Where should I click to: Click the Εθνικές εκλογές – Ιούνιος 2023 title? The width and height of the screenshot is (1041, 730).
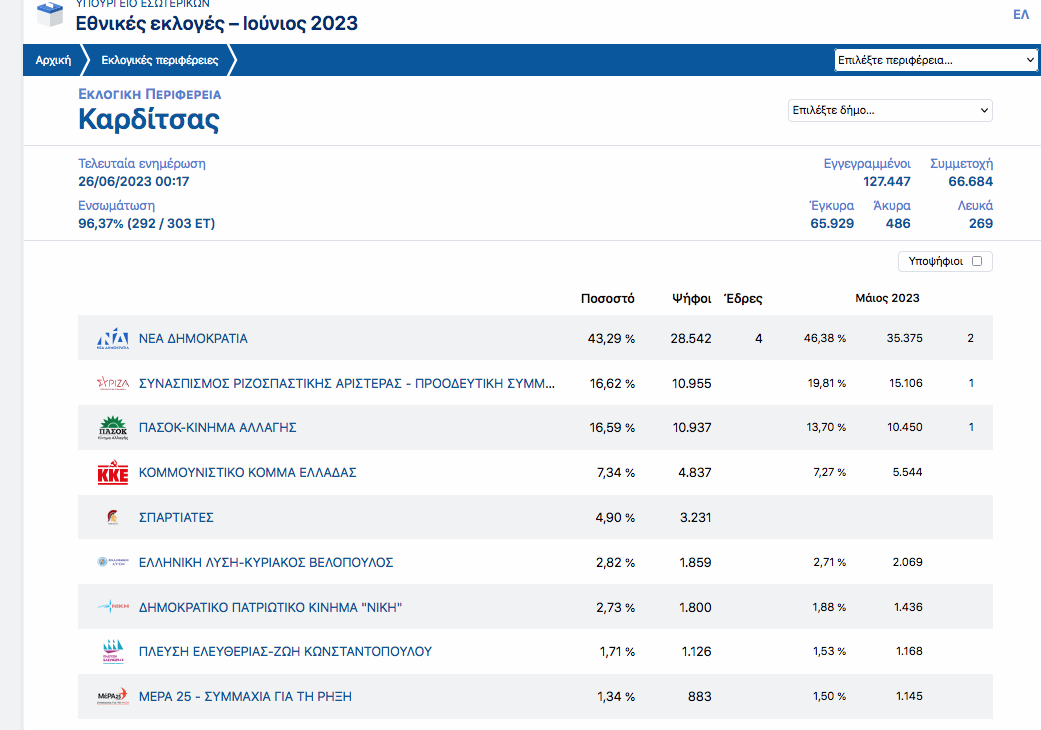click(217, 23)
